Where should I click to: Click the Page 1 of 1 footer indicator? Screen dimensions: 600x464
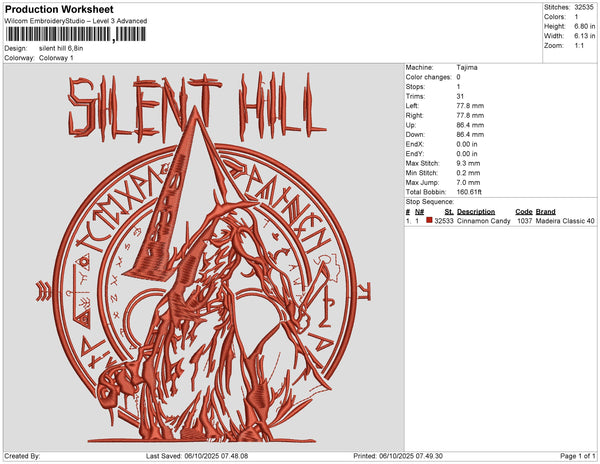tap(574, 456)
